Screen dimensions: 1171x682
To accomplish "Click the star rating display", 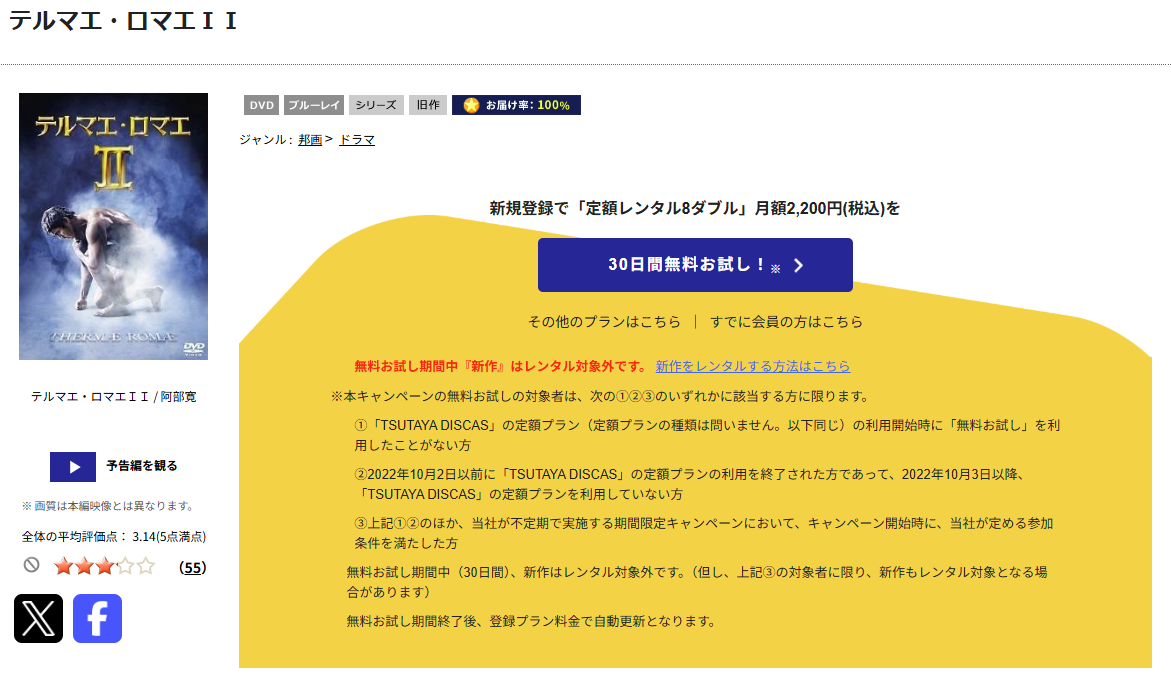I will 105,567.
